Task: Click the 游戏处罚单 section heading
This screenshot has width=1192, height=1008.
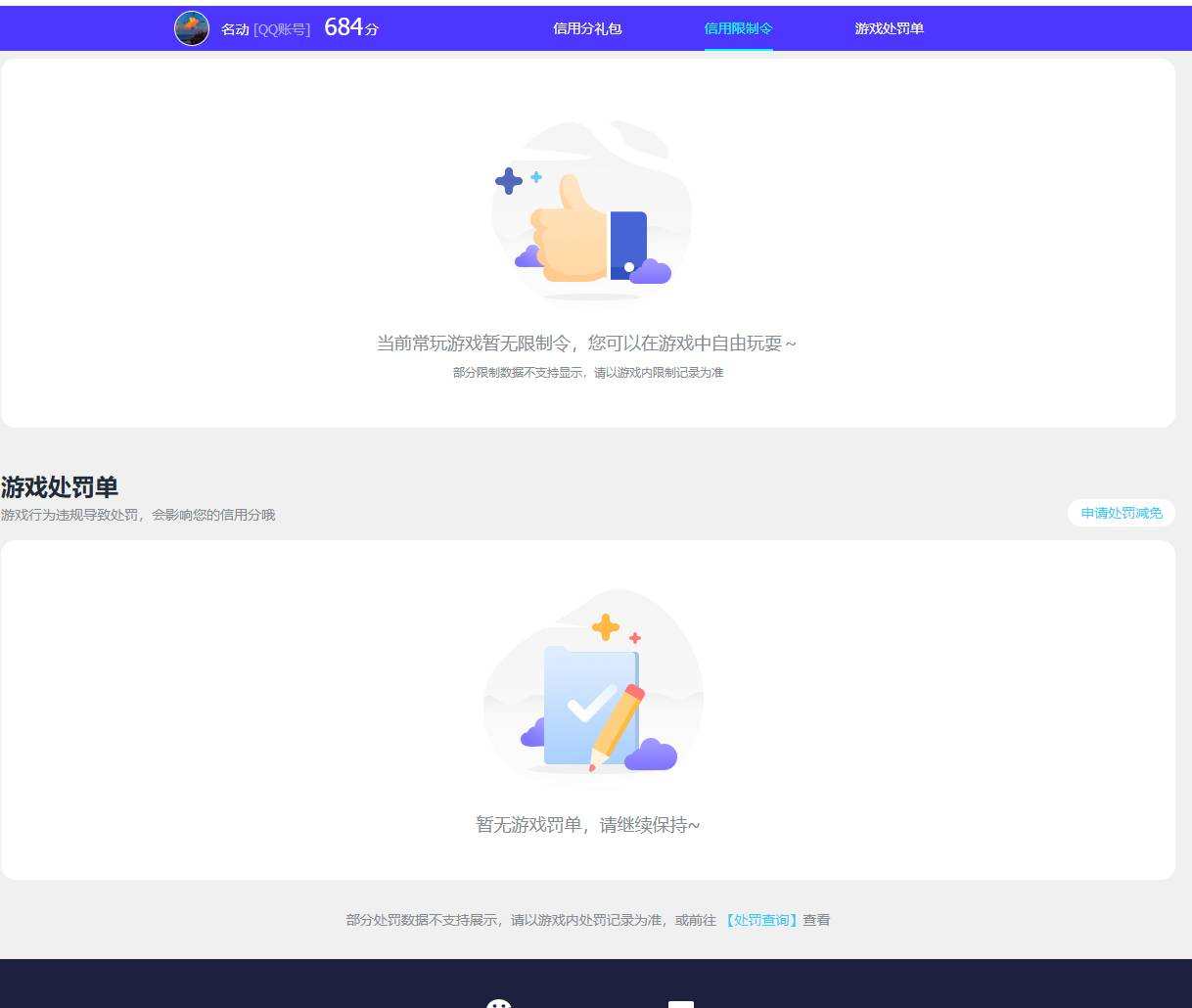Action: tap(60, 486)
